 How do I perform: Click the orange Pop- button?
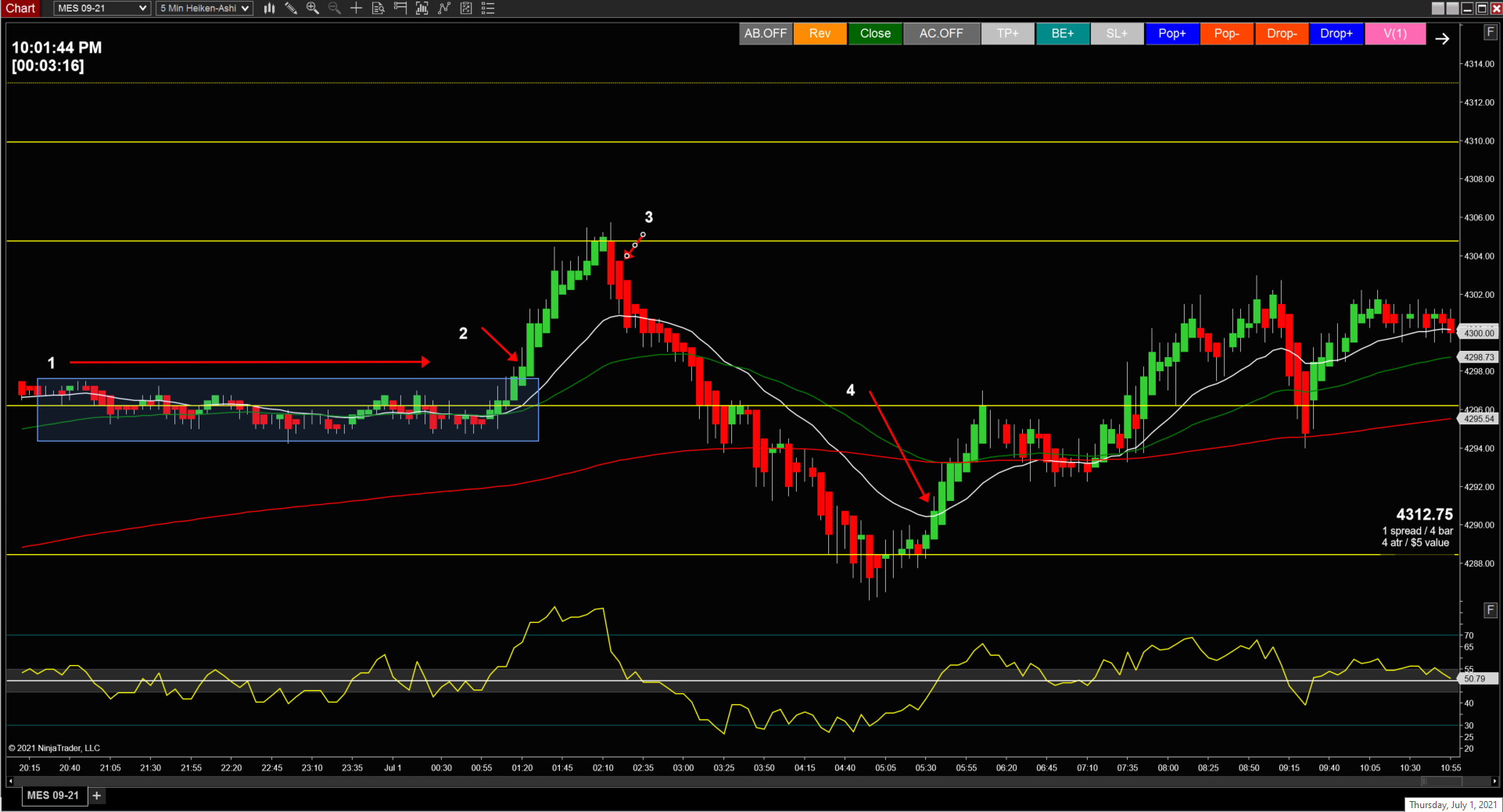1227,34
